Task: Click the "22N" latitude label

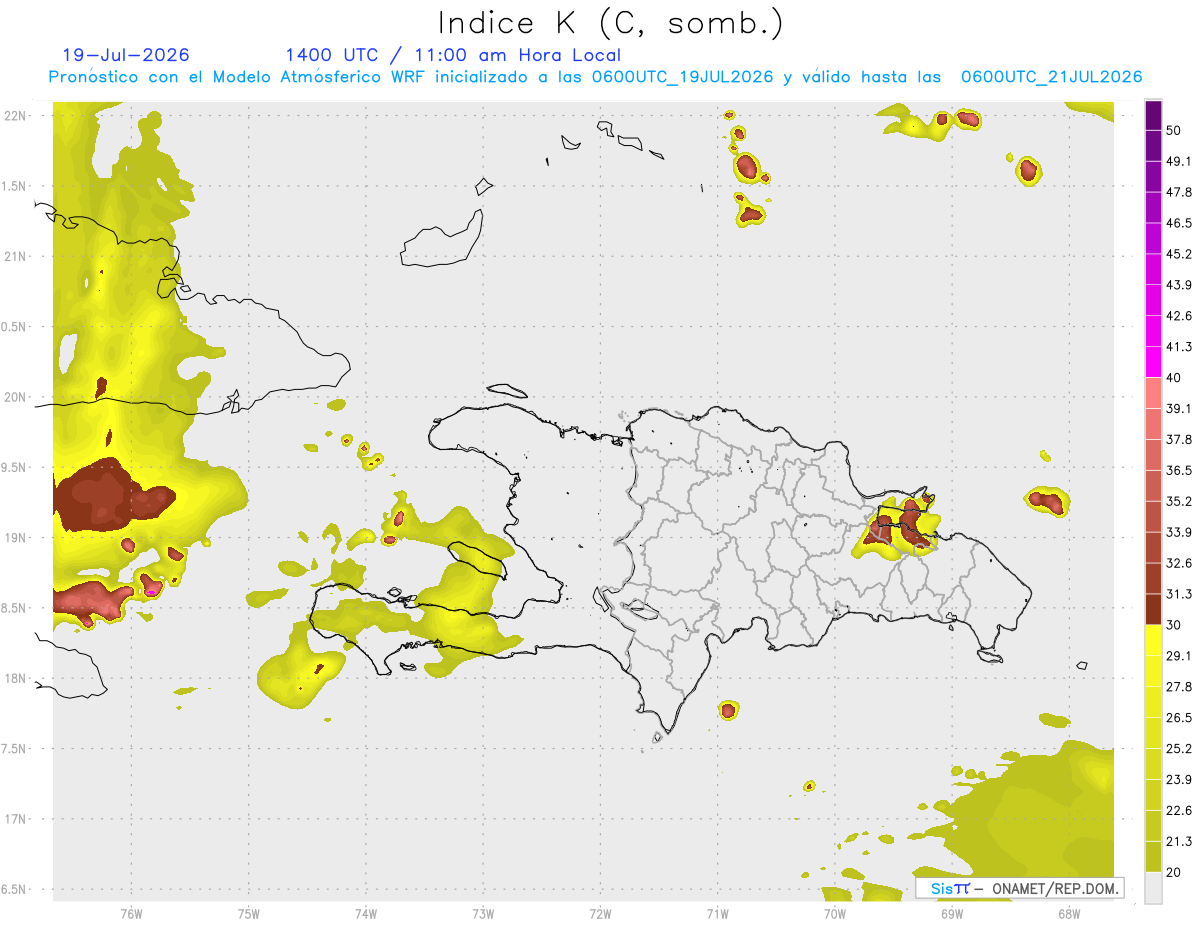Action: [x=15, y=115]
